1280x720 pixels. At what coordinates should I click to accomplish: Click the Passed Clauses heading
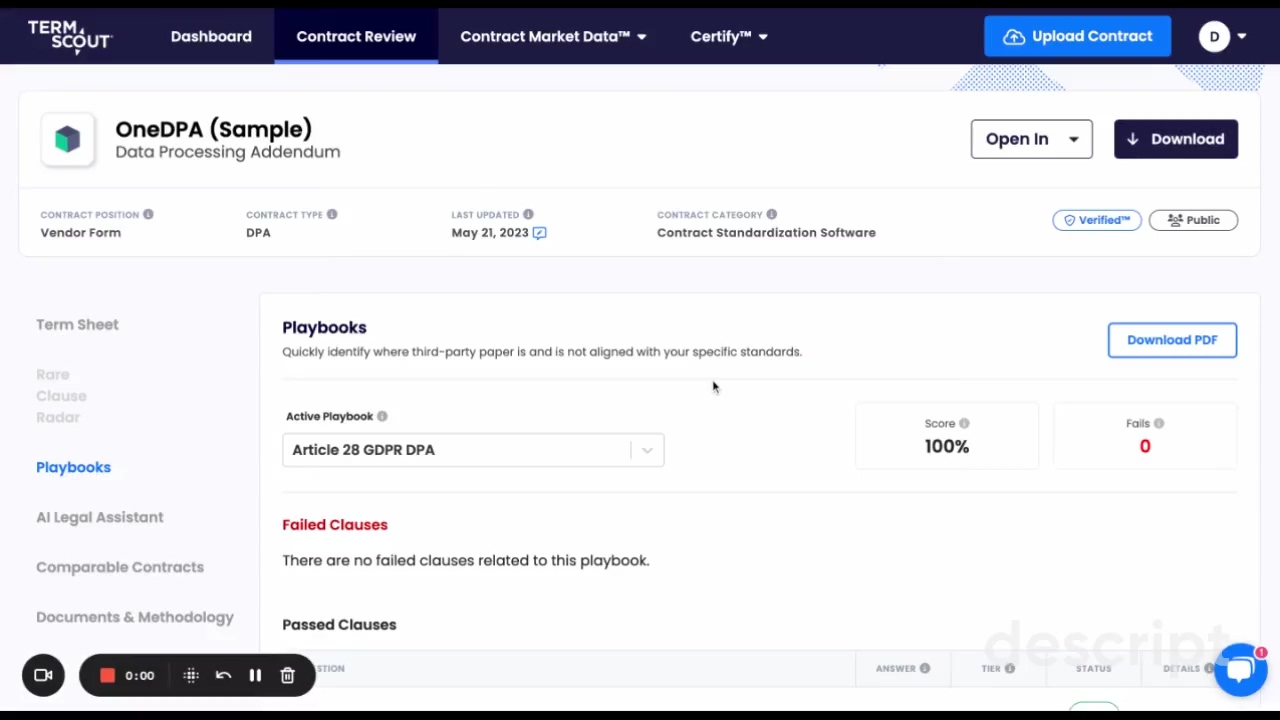click(x=339, y=624)
